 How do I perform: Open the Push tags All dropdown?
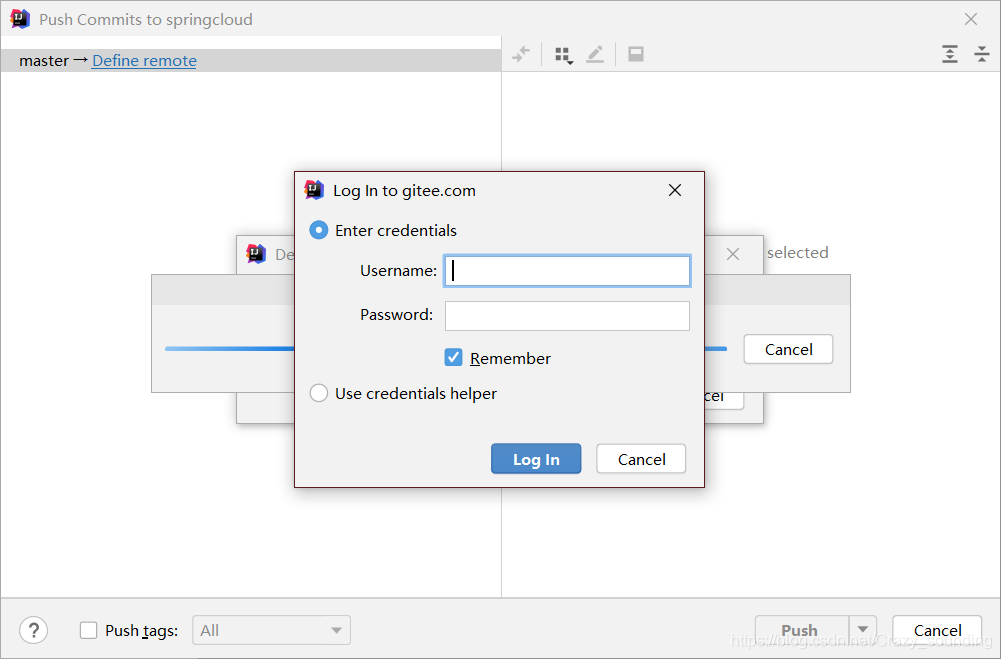point(271,630)
